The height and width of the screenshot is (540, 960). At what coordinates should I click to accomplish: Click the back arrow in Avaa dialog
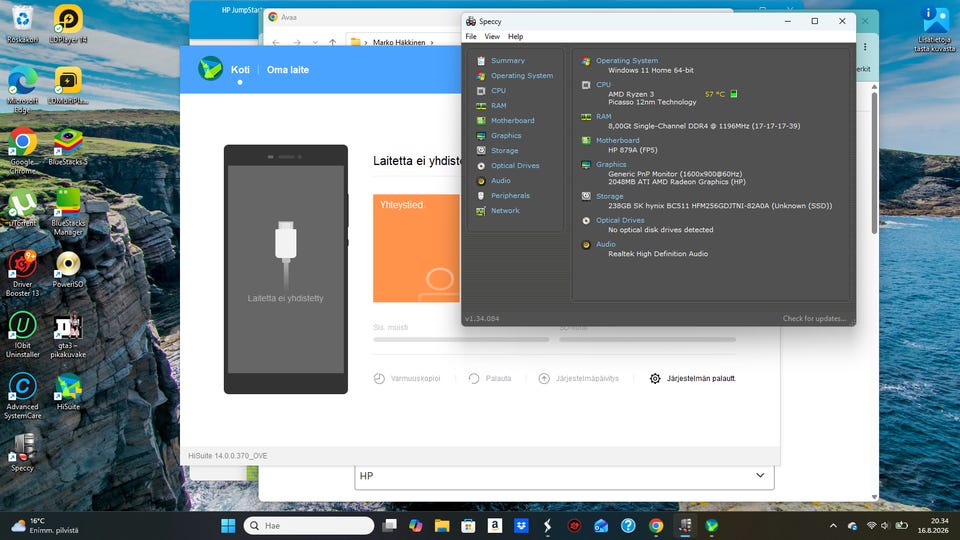point(276,42)
